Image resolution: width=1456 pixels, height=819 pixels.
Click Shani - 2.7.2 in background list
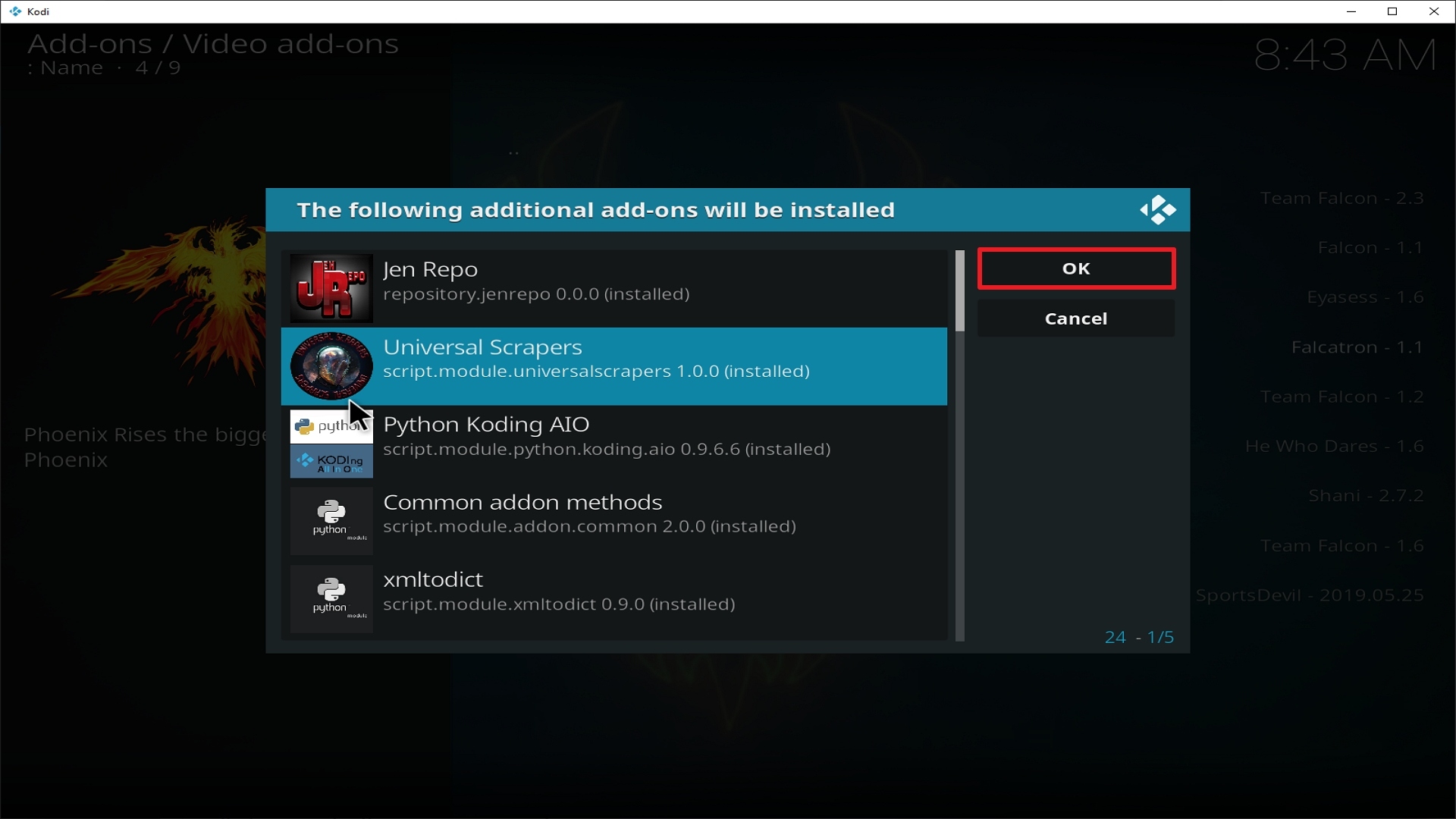coord(1366,496)
